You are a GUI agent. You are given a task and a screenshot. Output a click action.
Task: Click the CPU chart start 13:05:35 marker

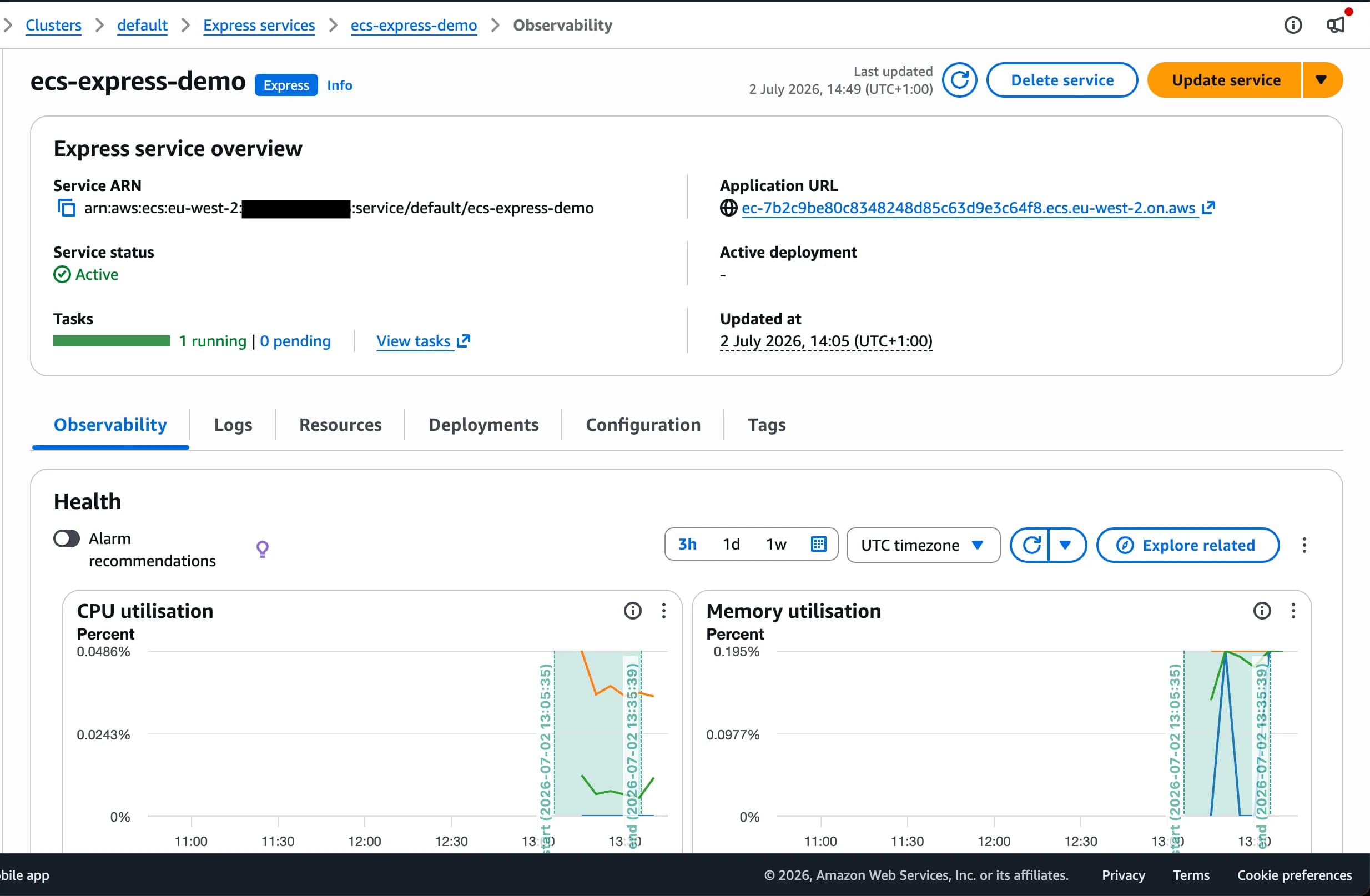pos(546,757)
